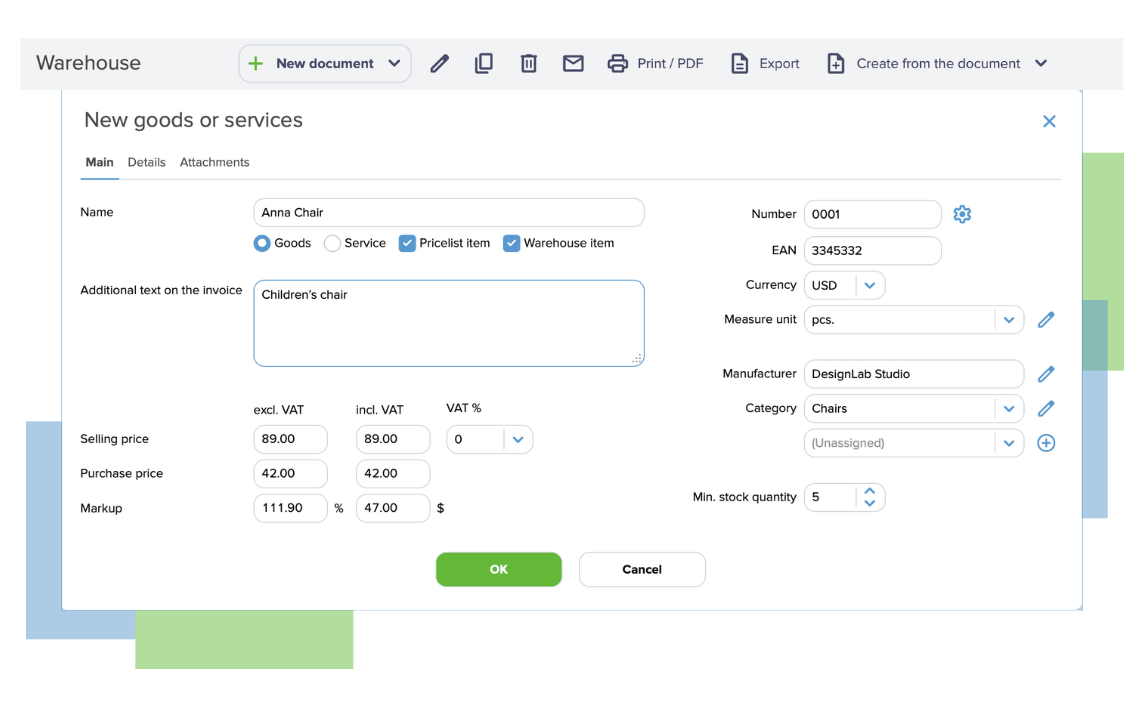The height and width of the screenshot is (728, 1144).
Task: Open the Attachments tab
Action: coord(214,162)
